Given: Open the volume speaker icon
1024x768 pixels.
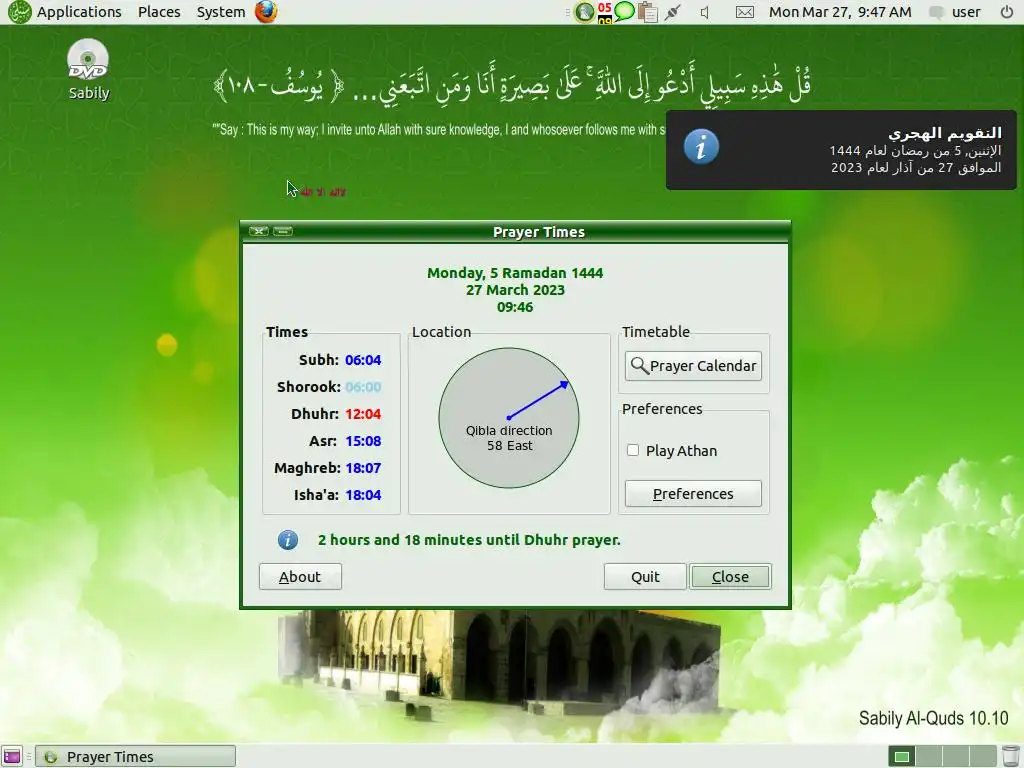Looking at the screenshot, I should pyautogui.click(x=705, y=12).
